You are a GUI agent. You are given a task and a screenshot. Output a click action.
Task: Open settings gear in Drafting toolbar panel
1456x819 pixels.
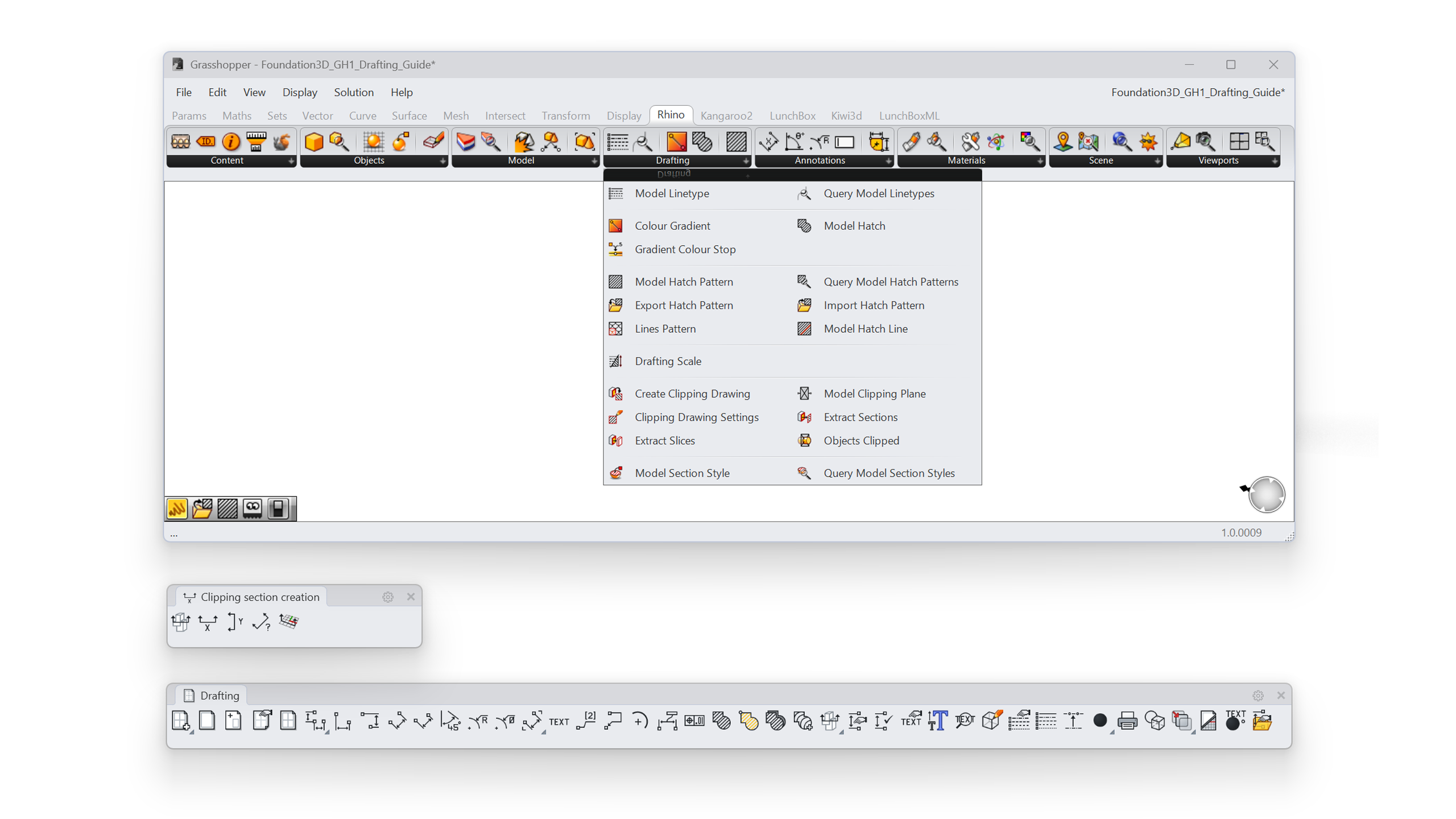tap(1258, 696)
